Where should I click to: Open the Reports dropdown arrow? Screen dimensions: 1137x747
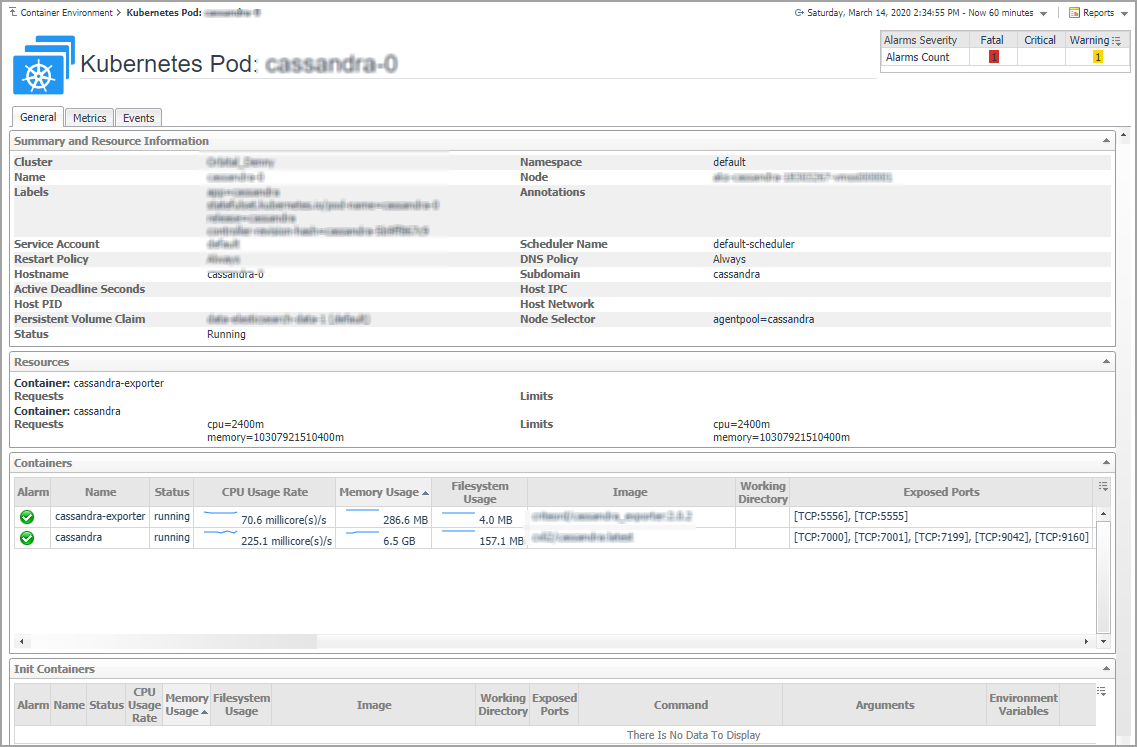(1124, 14)
